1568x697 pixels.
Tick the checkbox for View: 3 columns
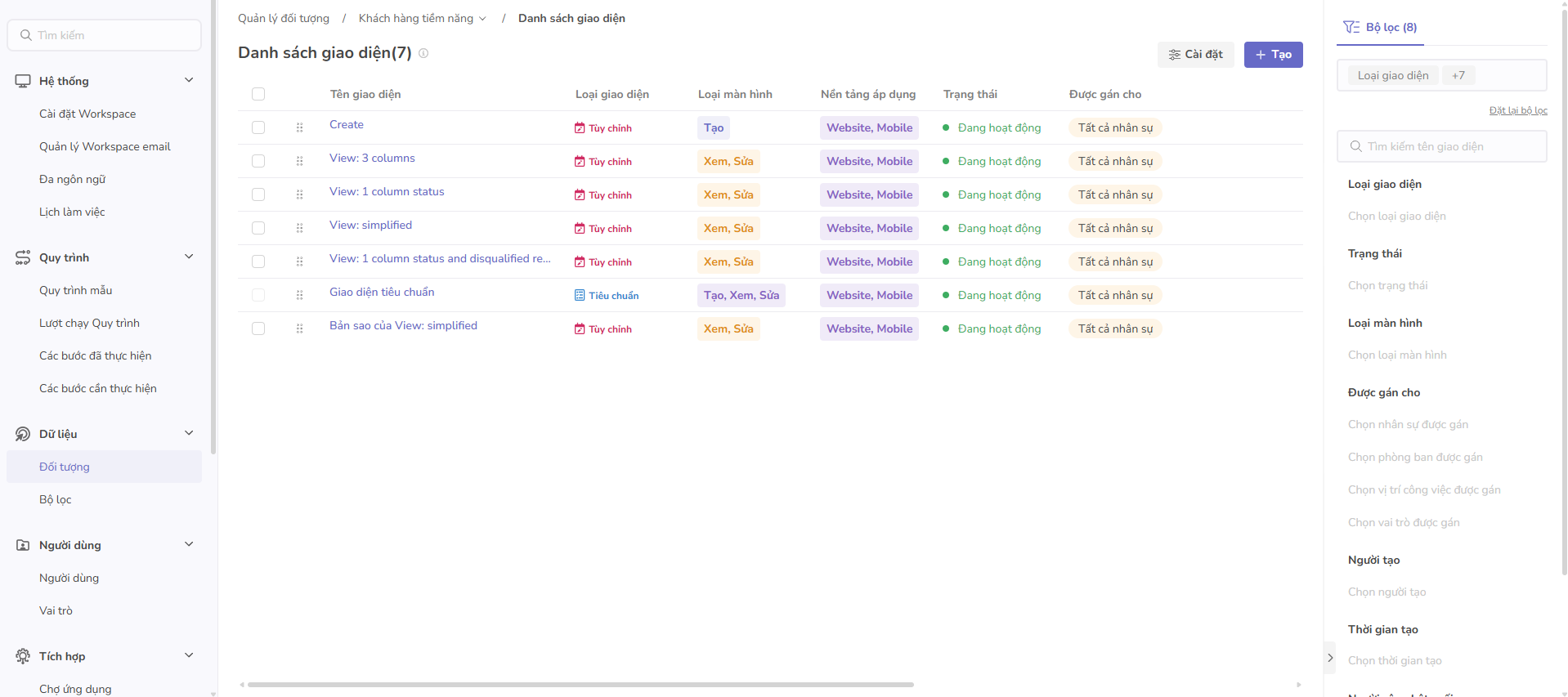point(258,161)
